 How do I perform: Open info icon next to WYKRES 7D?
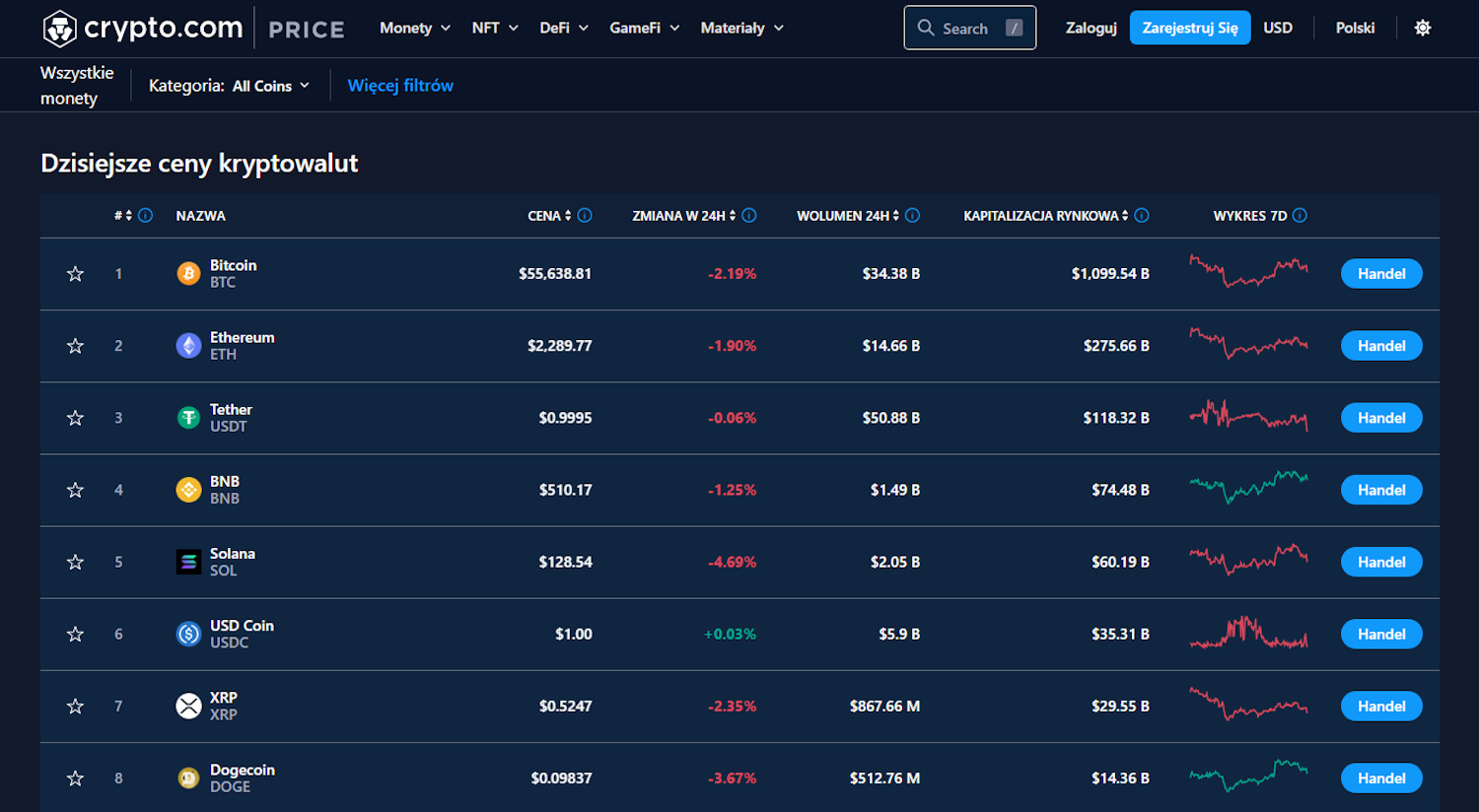(1300, 215)
